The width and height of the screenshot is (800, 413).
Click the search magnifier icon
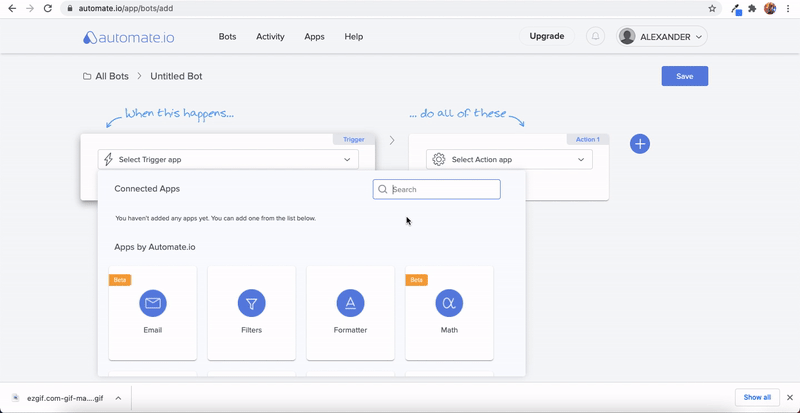[x=383, y=189]
